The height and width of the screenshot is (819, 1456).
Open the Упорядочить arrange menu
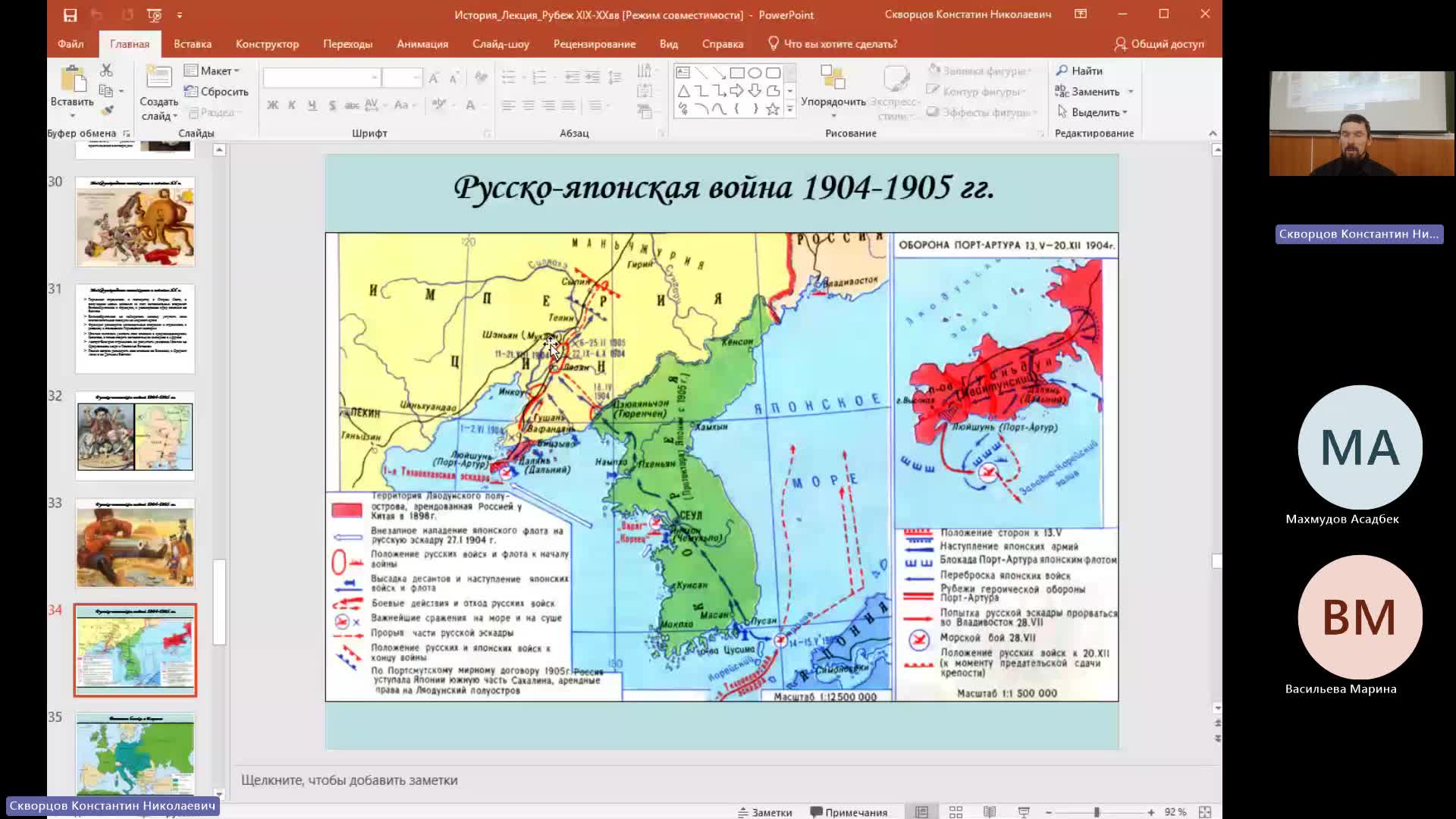coord(833,91)
